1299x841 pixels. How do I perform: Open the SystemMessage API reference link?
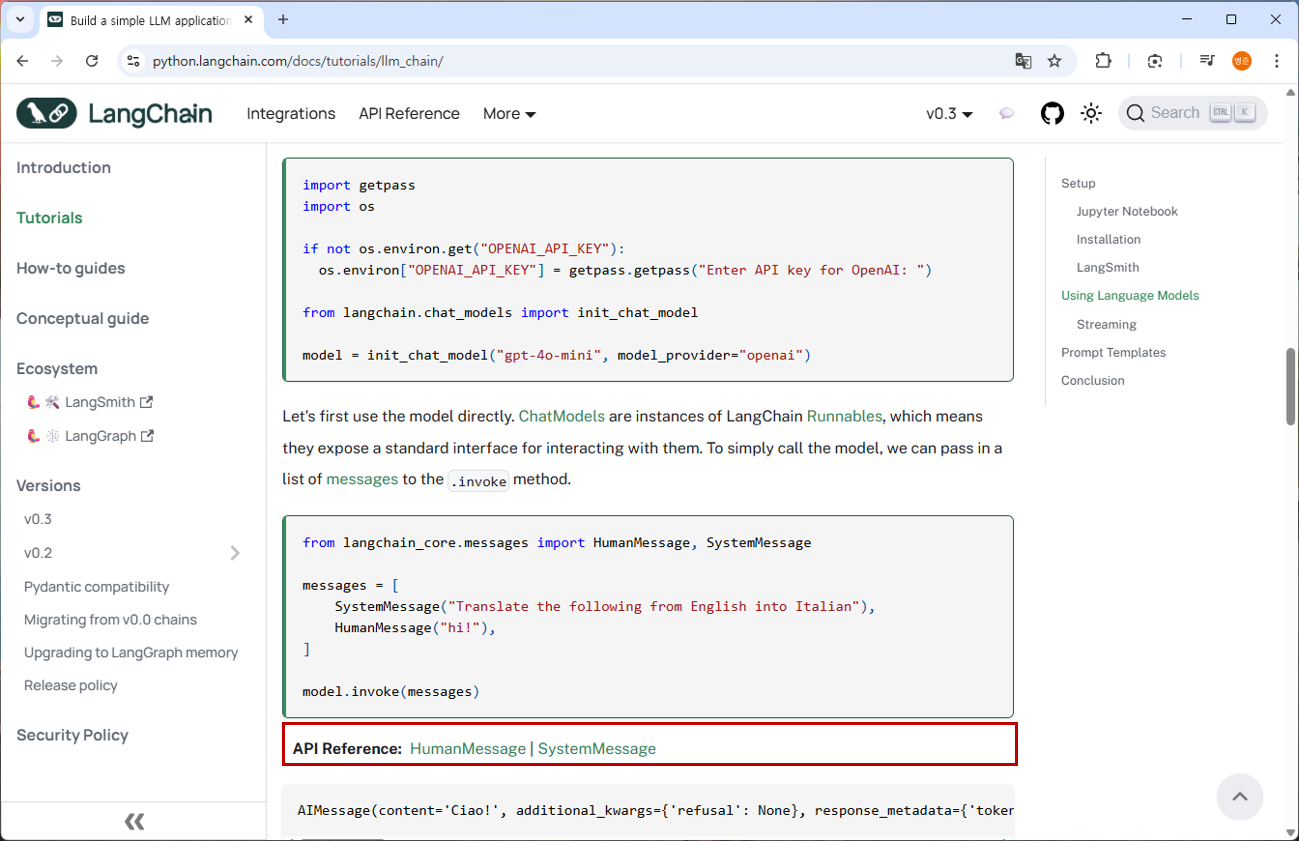[597, 748]
